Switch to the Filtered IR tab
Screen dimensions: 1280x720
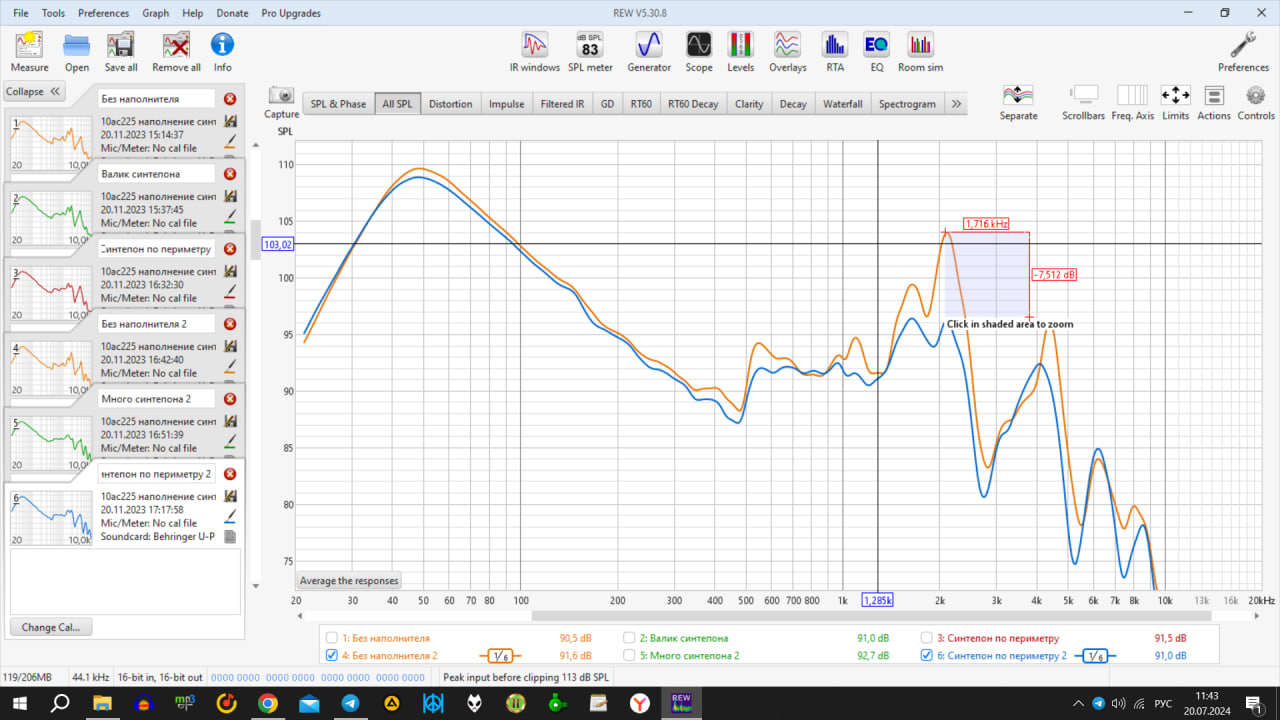coord(563,104)
